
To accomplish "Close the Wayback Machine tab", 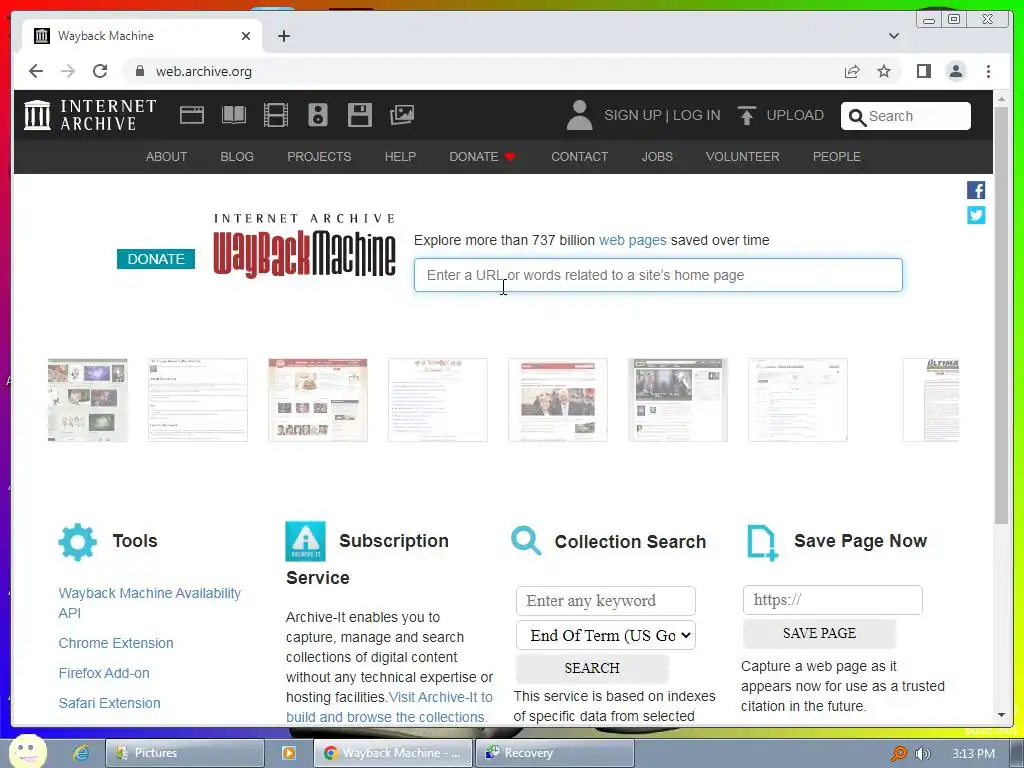I will tap(246, 36).
